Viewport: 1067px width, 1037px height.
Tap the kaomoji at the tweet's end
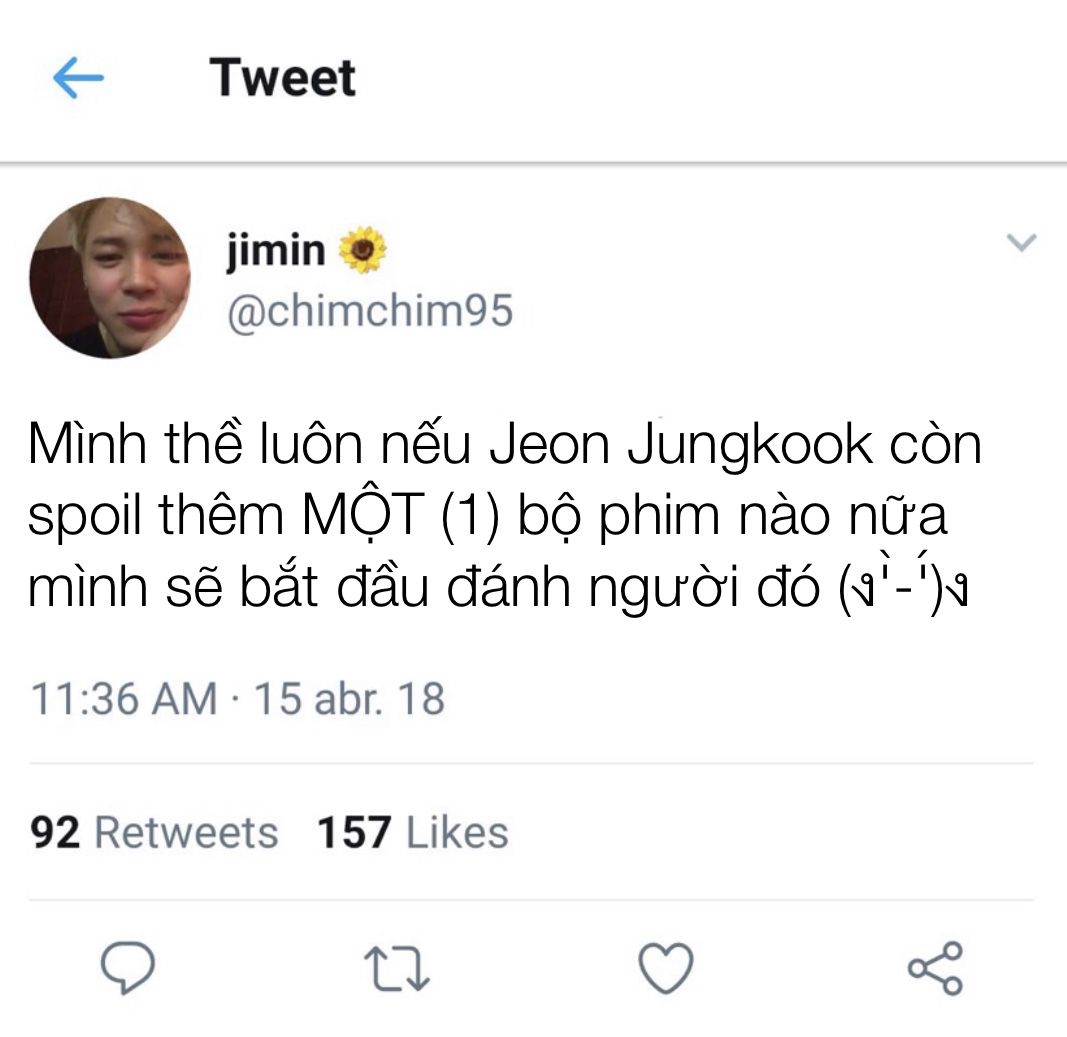[904, 587]
